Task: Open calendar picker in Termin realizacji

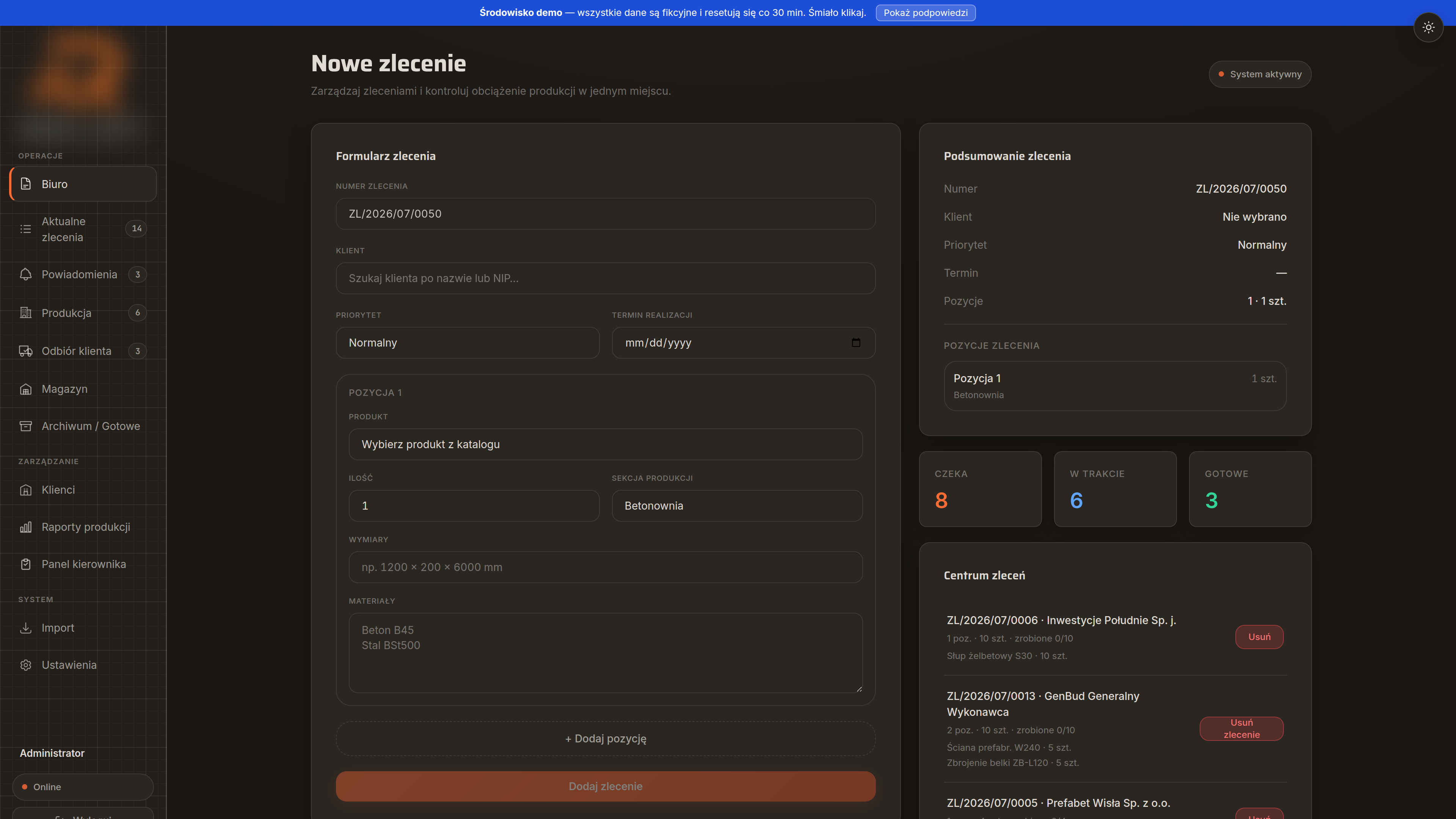Action: pyautogui.click(x=856, y=342)
